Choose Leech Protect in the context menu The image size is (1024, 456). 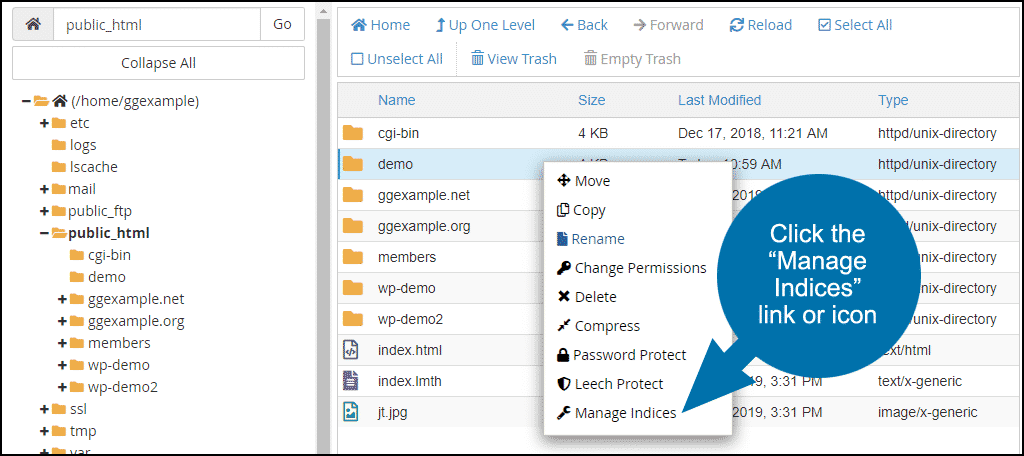(609, 384)
